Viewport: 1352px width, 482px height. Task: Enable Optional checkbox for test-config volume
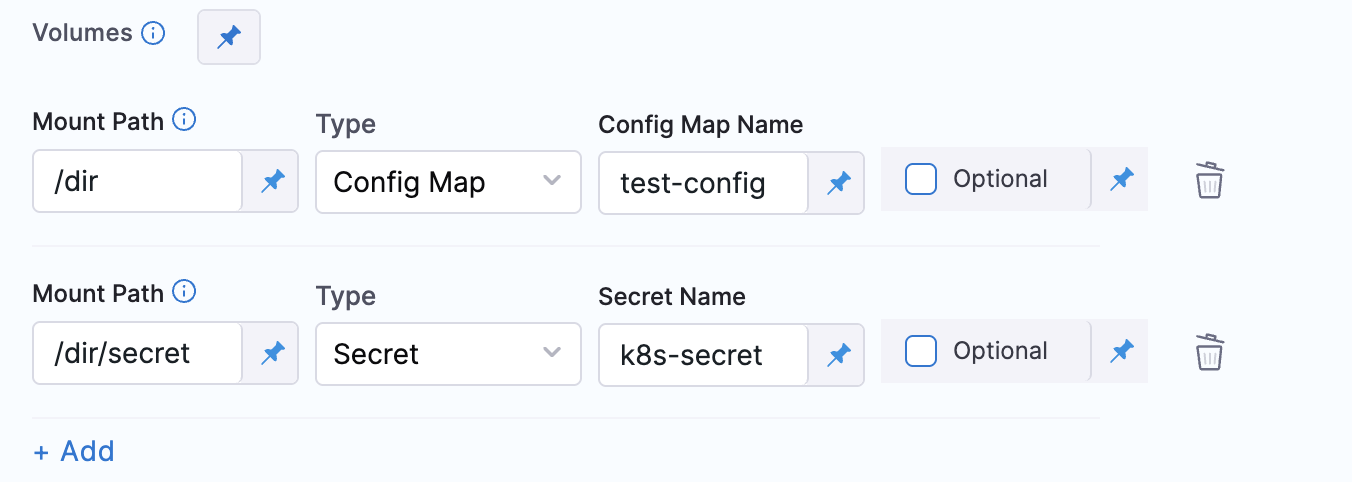921,180
